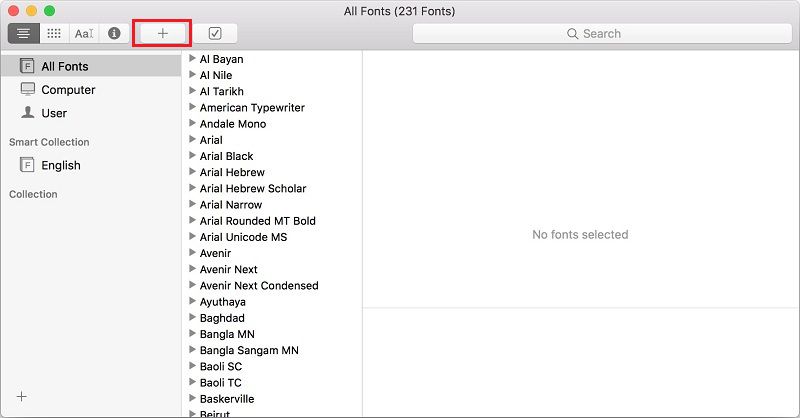Click the User collection person icon

(x=27, y=113)
